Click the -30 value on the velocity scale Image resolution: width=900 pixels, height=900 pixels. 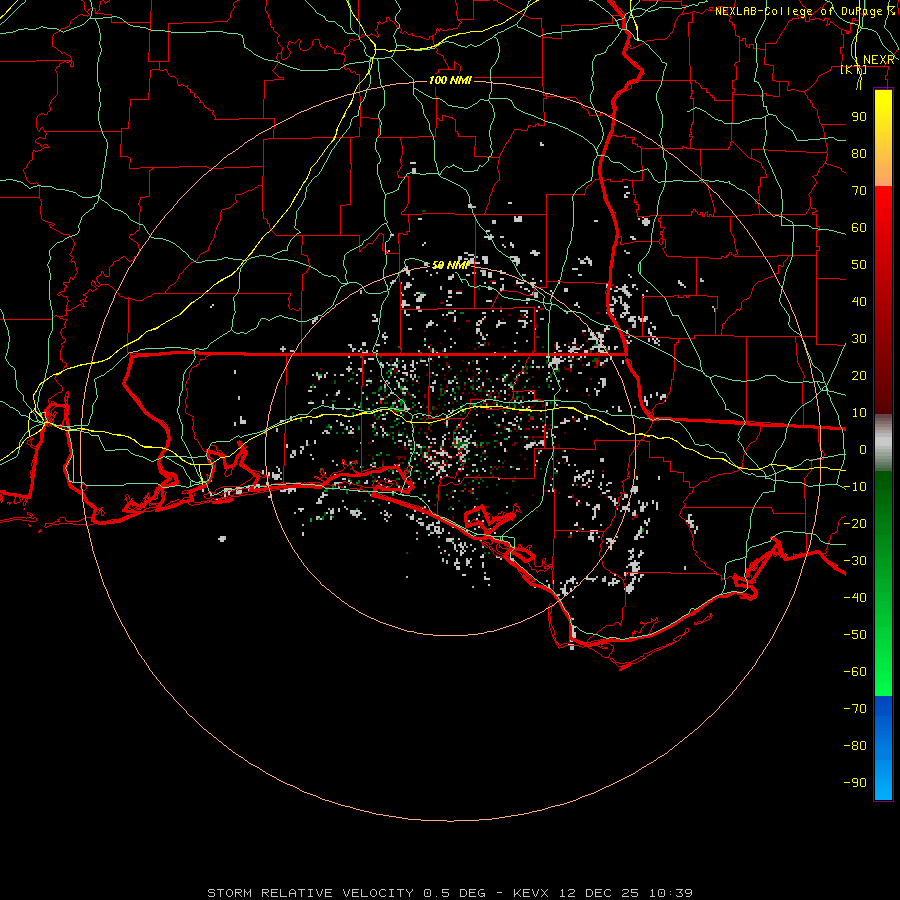pyautogui.click(x=855, y=561)
